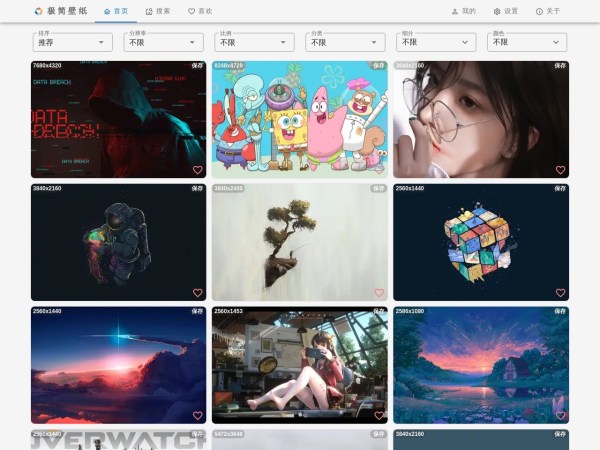Open 设置 settings page

(505, 11)
